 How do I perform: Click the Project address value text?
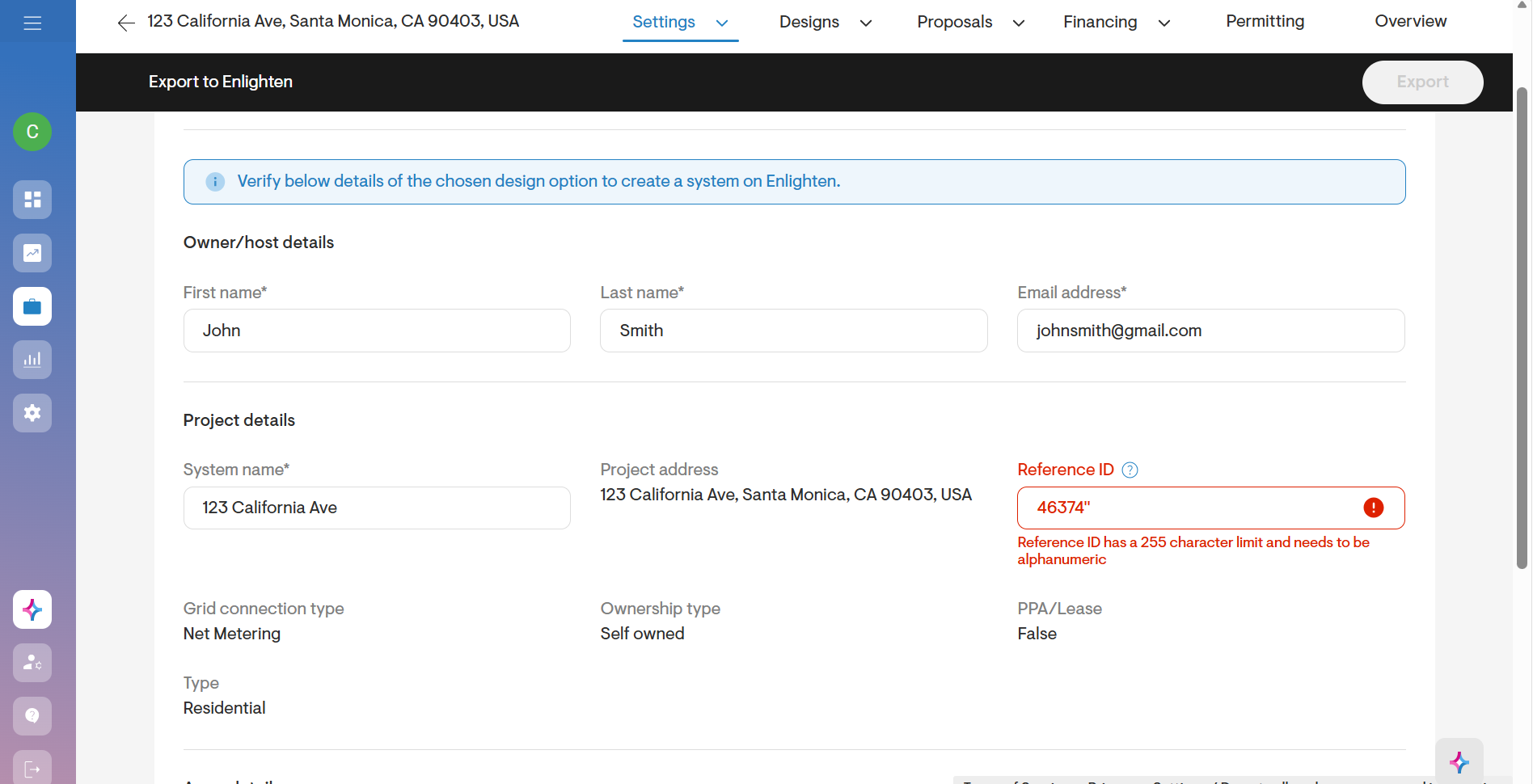coord(786,495)
